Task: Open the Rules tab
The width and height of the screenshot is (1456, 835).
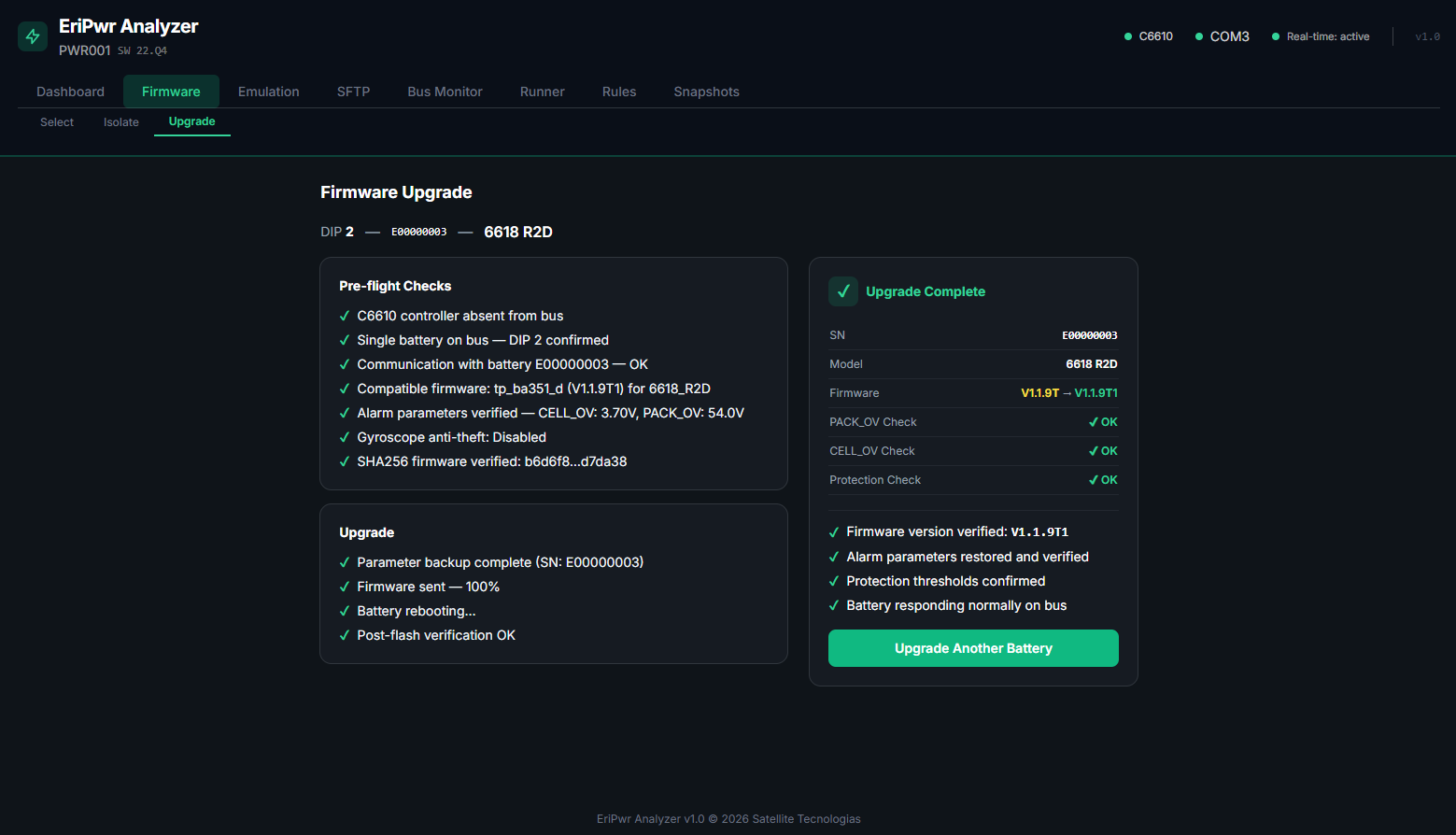Action: (619, 92)
